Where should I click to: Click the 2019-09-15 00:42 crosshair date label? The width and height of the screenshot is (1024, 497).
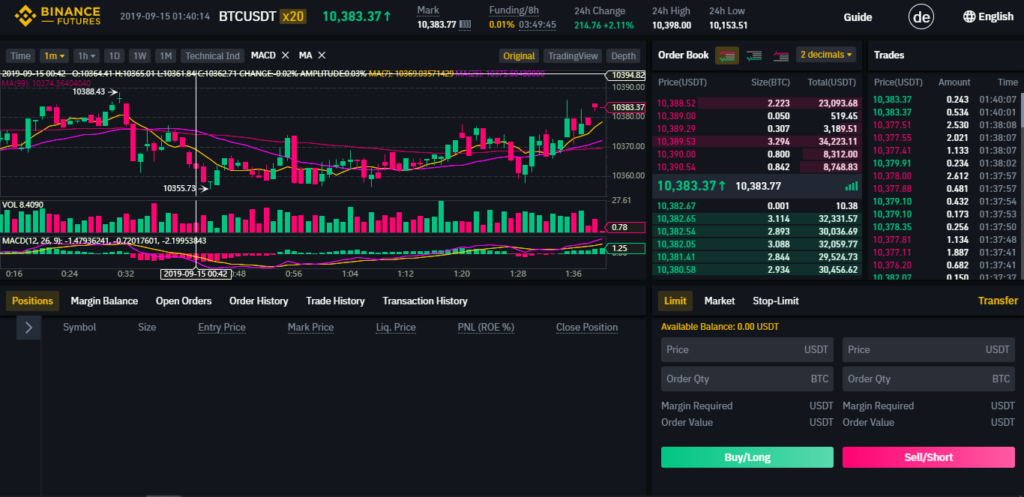[196, 274]
